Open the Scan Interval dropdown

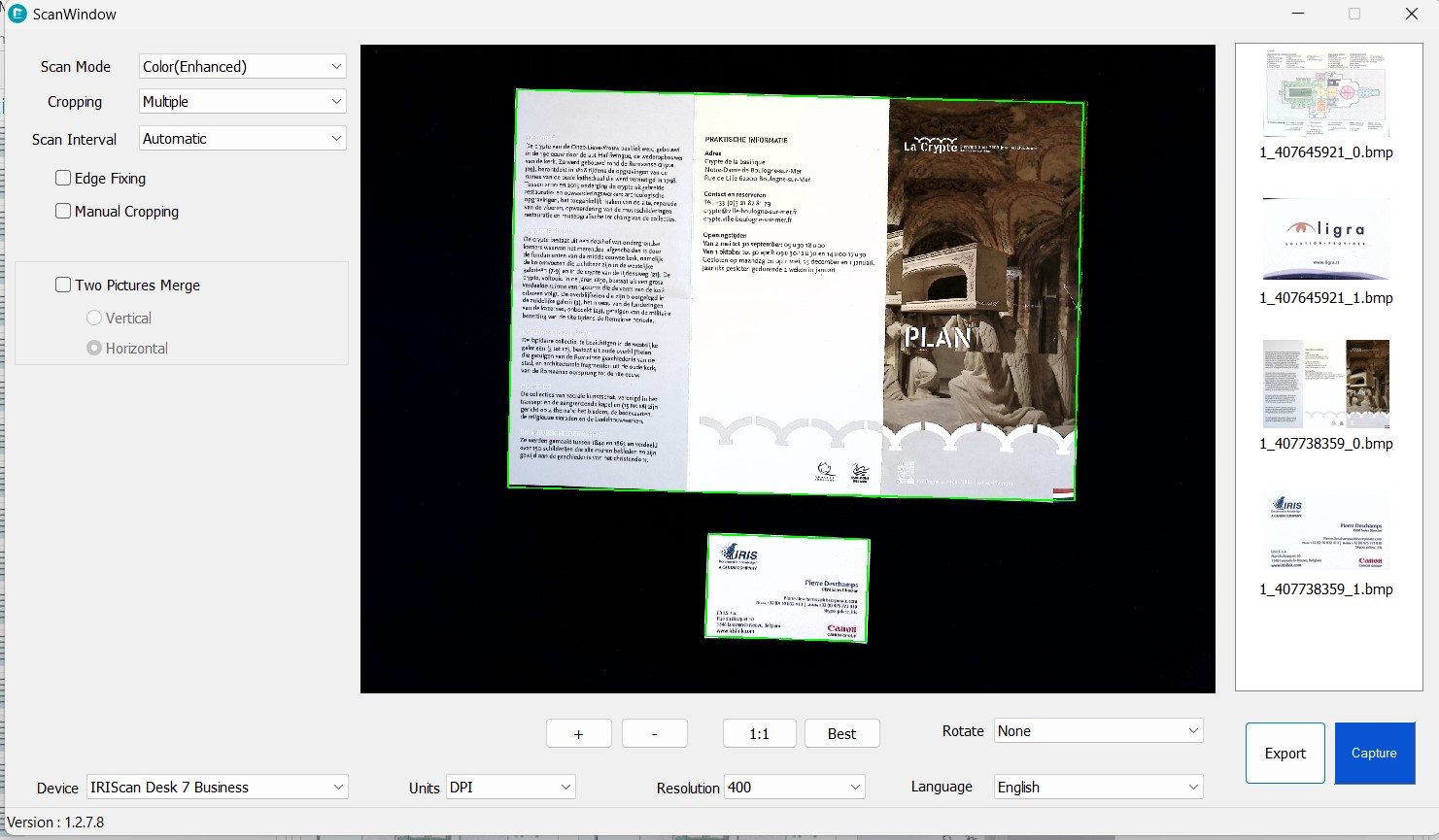click(x=243, y=138)
